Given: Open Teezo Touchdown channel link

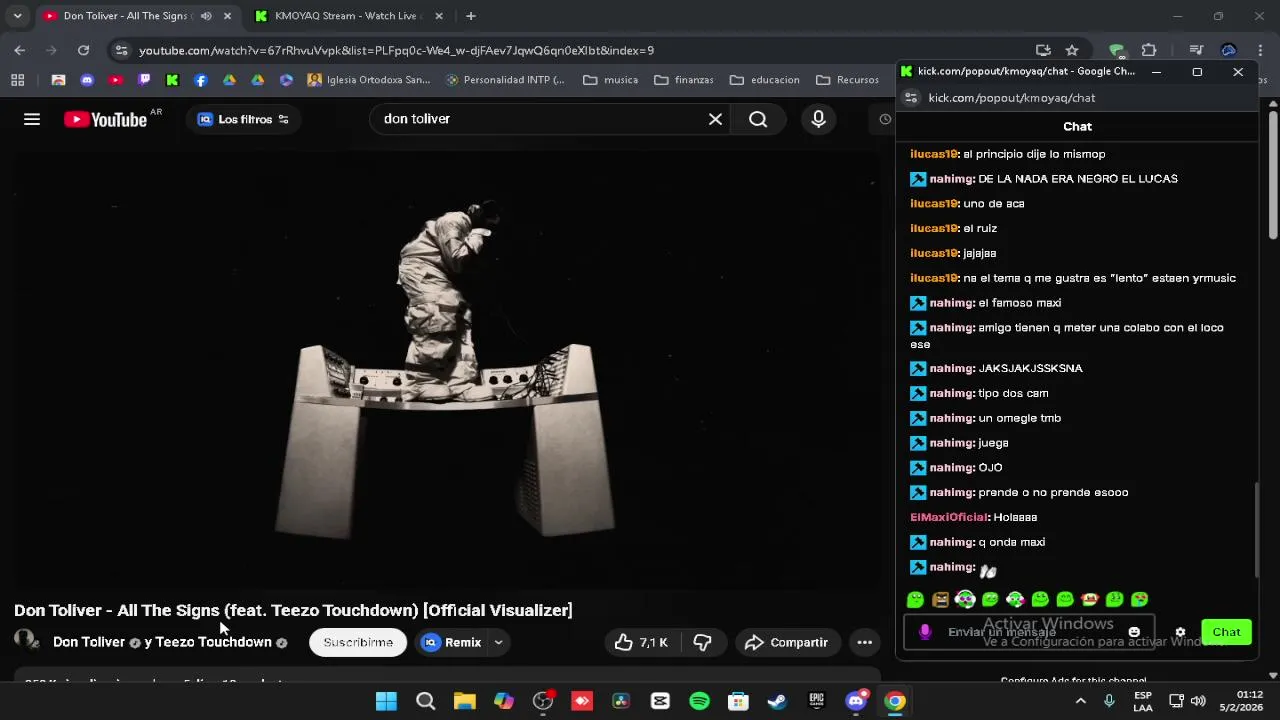Looking at the screenshot, I should [x=213, y=642].
